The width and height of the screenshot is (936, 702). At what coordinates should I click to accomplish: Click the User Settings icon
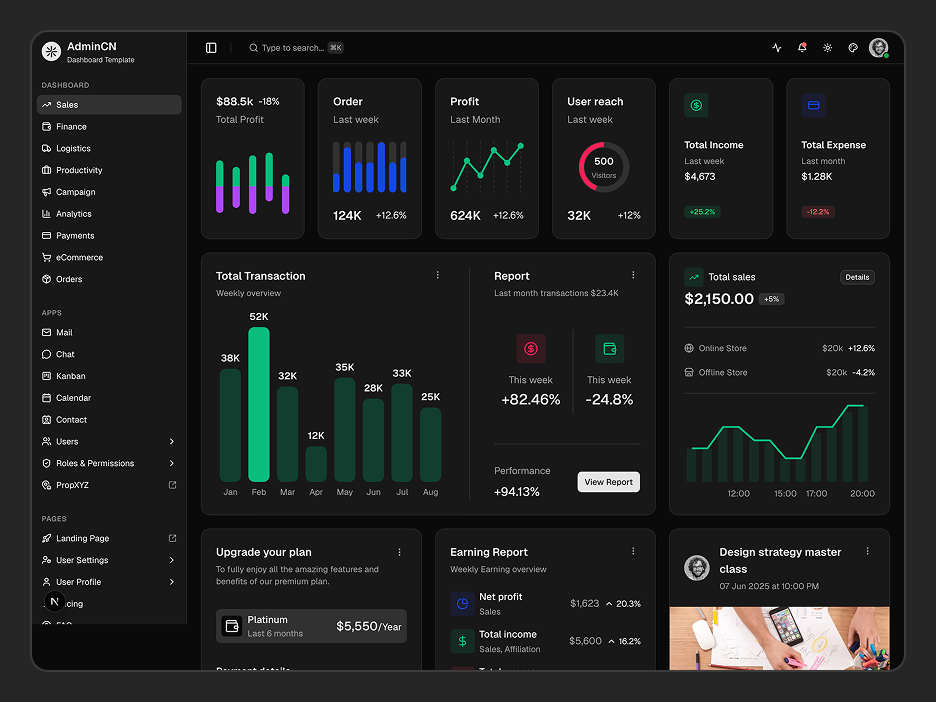(47, 560)
